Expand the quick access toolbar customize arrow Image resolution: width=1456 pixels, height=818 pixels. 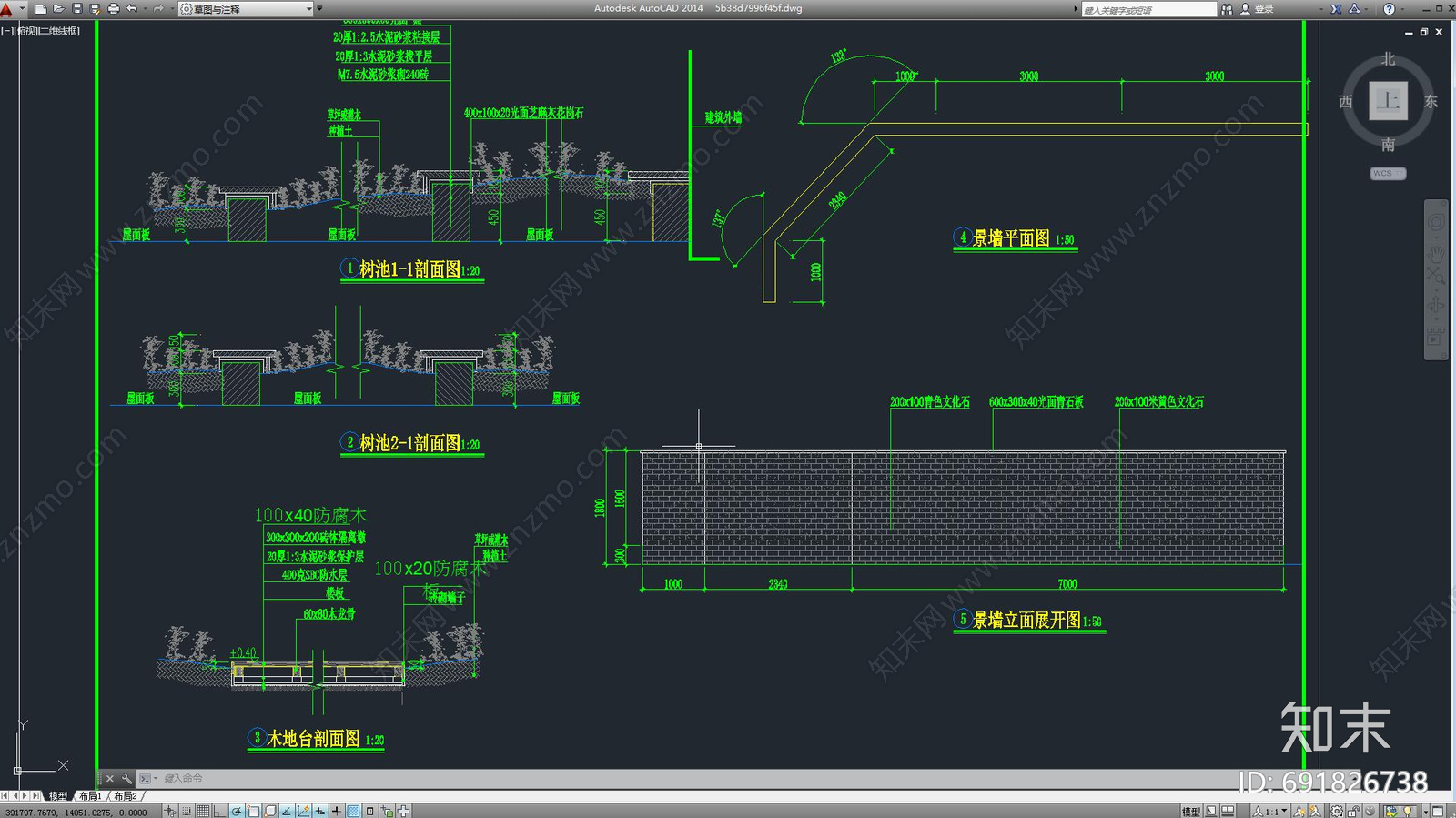[x=319, y=8]
